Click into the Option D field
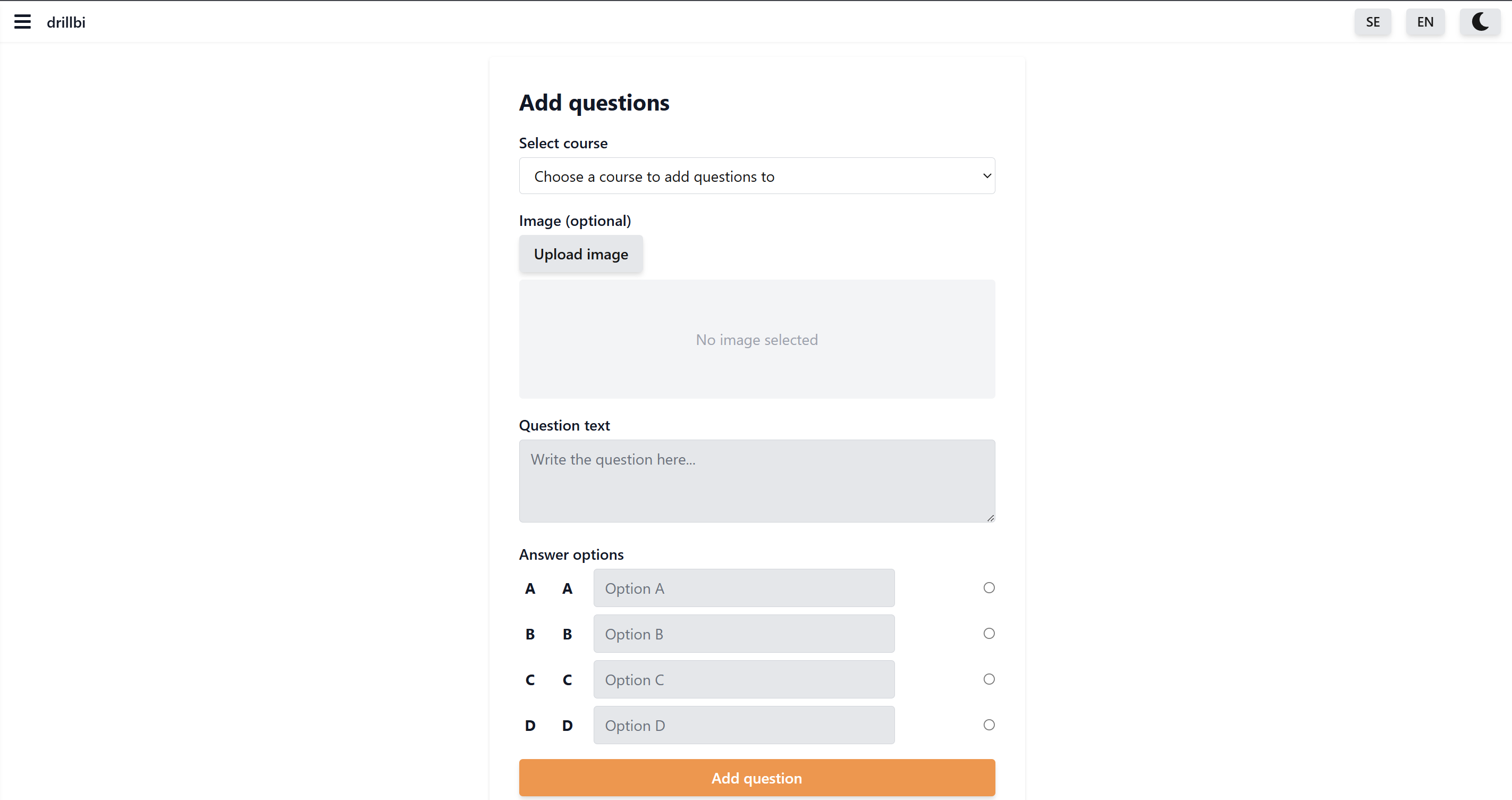 tap(744, 726)
